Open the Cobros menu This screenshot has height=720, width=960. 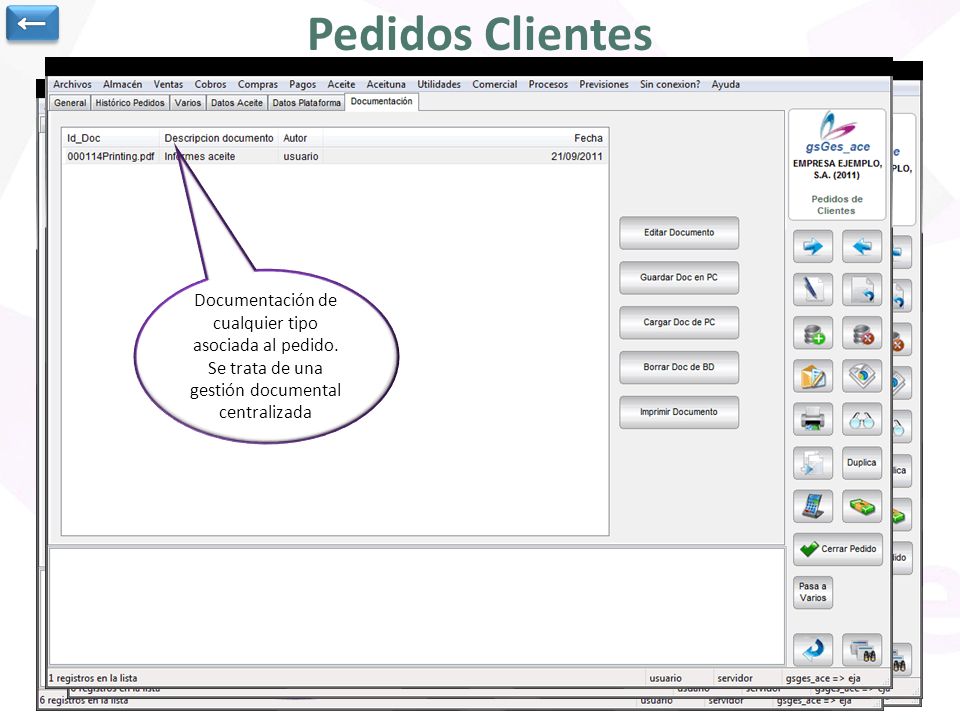[x=211, y=84]
